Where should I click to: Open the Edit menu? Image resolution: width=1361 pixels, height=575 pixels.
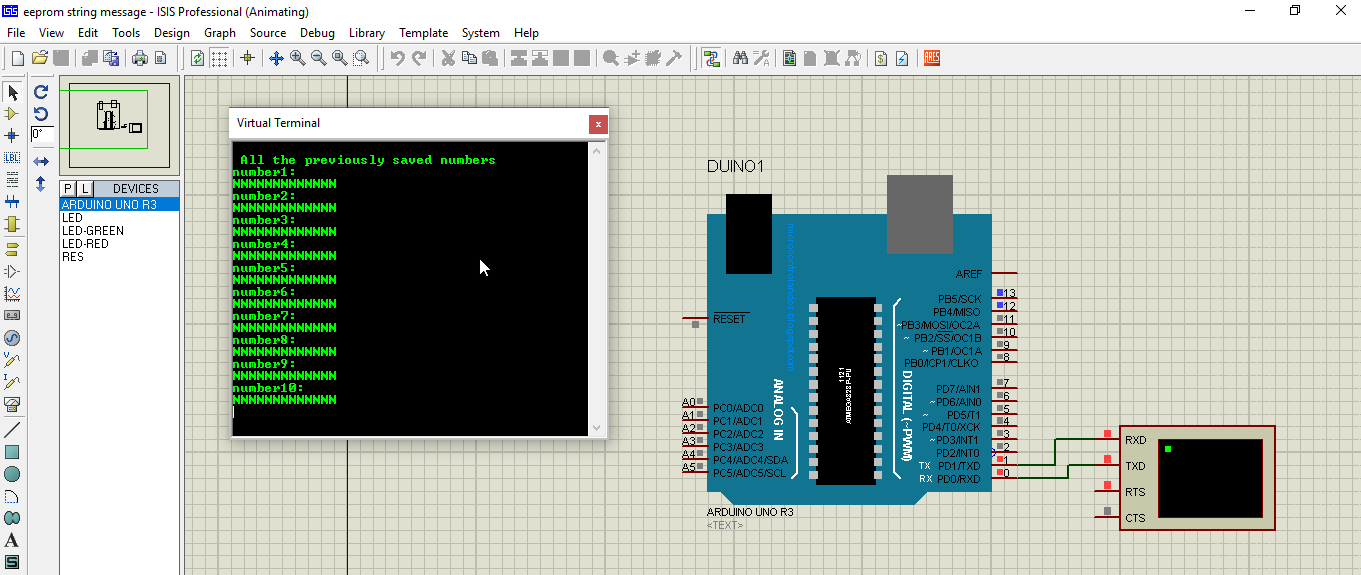tap(88, 33)
